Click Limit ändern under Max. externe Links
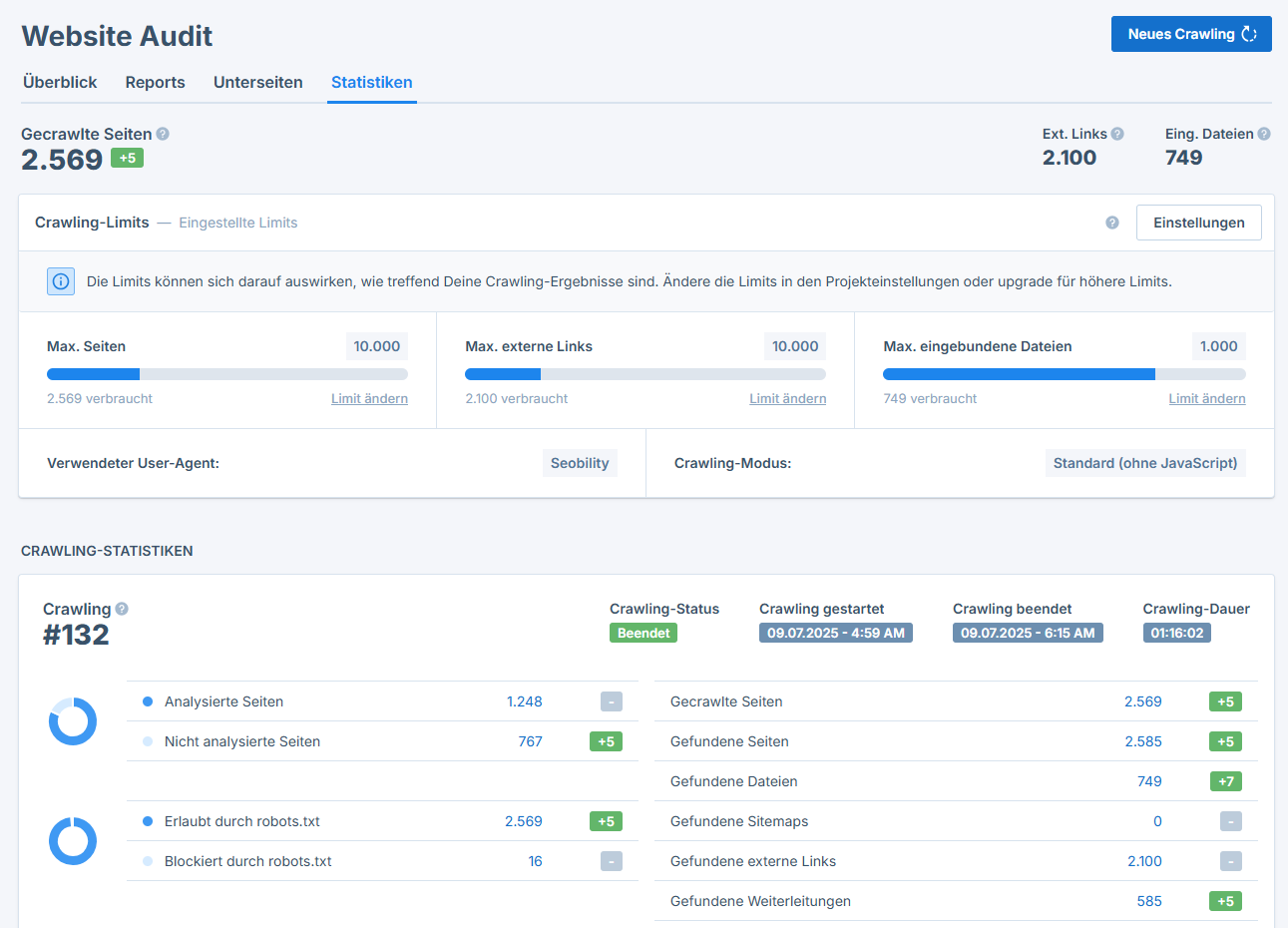 point(788,398)
